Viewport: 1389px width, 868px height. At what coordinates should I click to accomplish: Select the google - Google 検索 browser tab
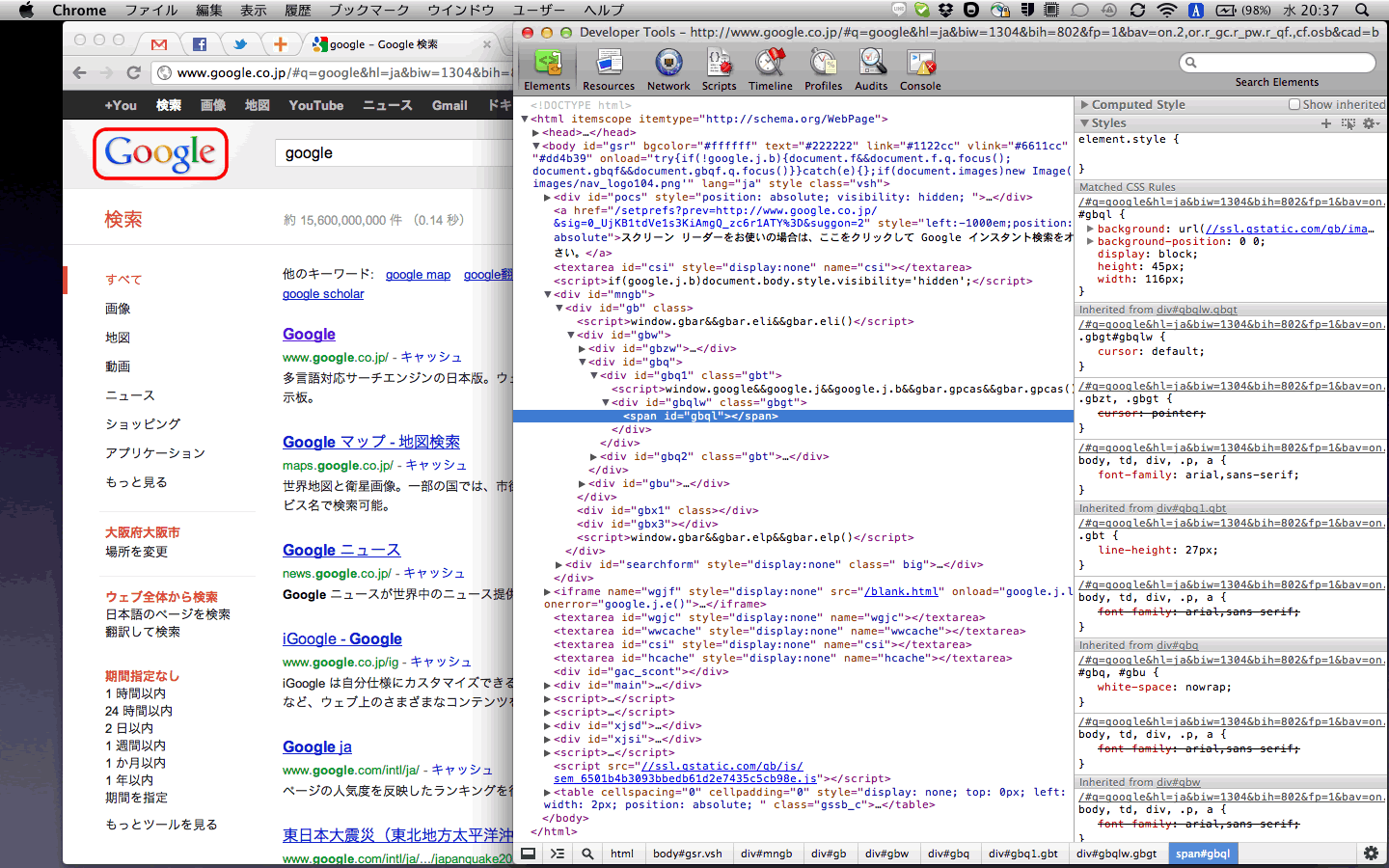click(400, 44)
